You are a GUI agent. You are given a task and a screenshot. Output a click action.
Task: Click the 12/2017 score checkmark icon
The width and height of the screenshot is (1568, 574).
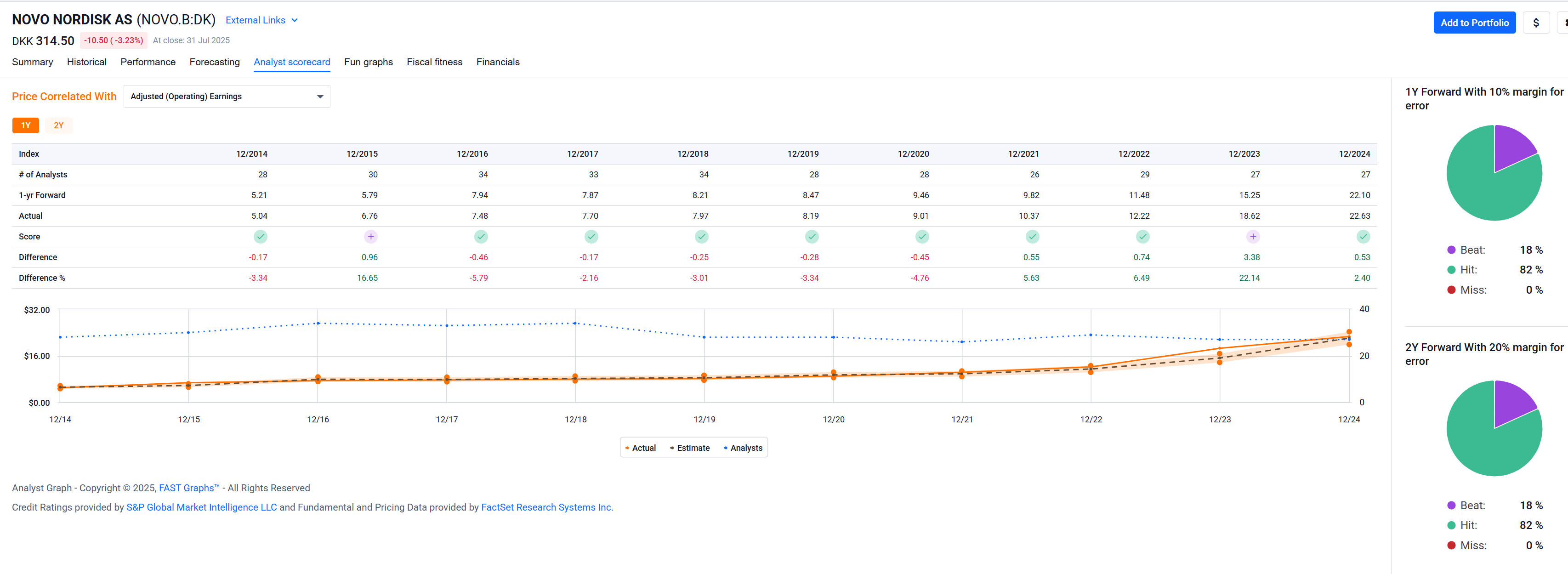[x=591, y=237]
